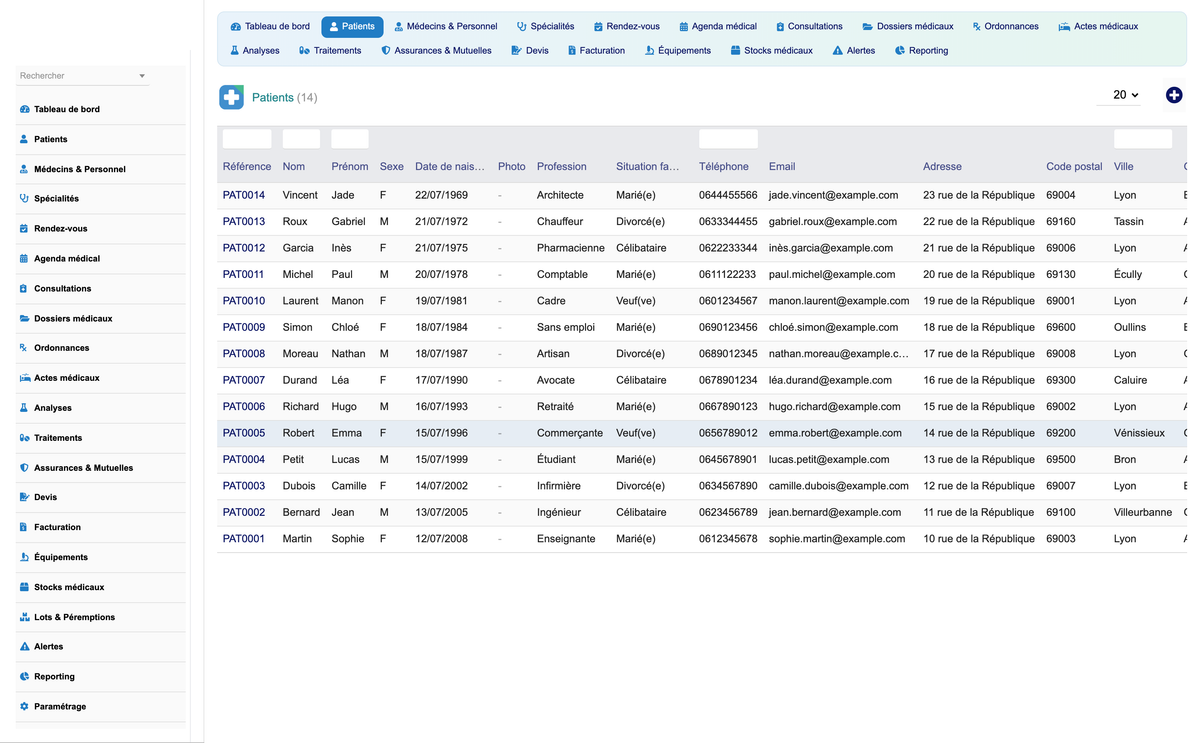Click Médecins & Personnel sidebar icon

point(24,169)
